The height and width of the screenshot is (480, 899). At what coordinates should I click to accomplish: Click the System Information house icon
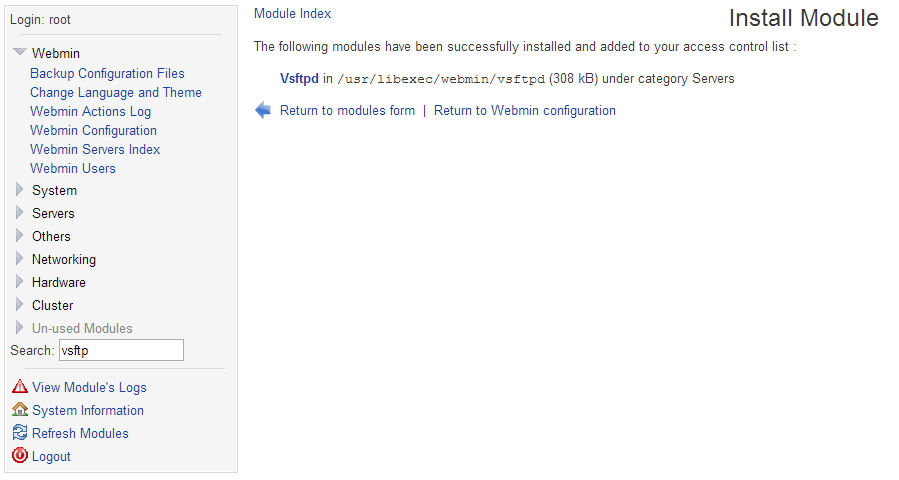(x=20, y=410)
